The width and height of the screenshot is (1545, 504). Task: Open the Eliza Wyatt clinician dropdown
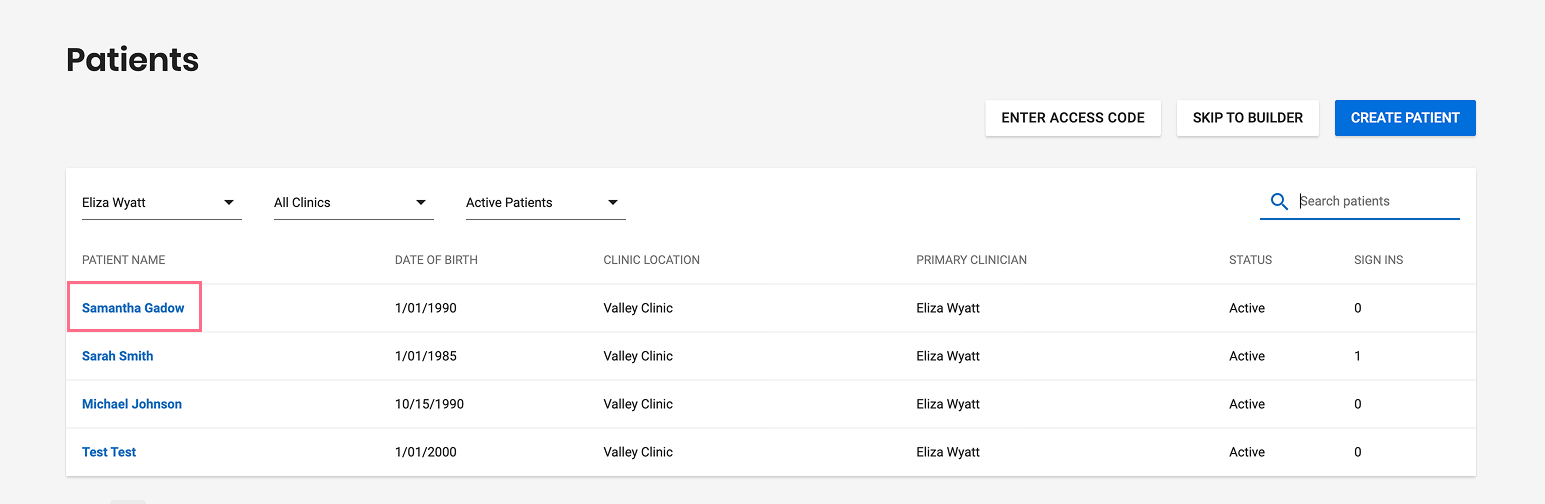(161, 203)
